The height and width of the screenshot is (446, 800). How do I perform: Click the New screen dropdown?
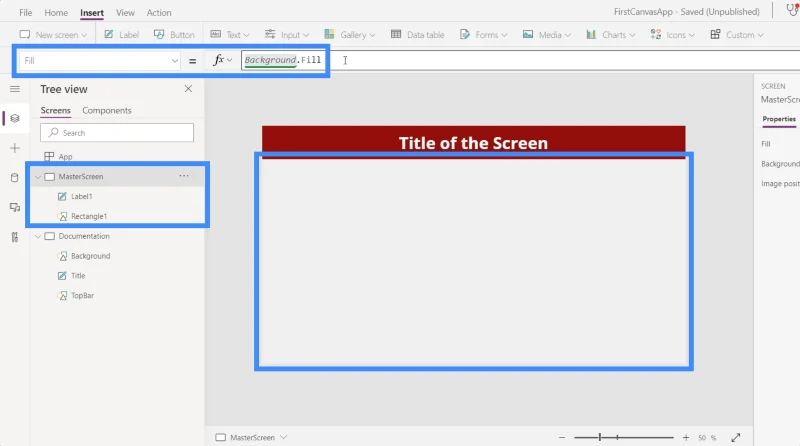tap(53, 35)
